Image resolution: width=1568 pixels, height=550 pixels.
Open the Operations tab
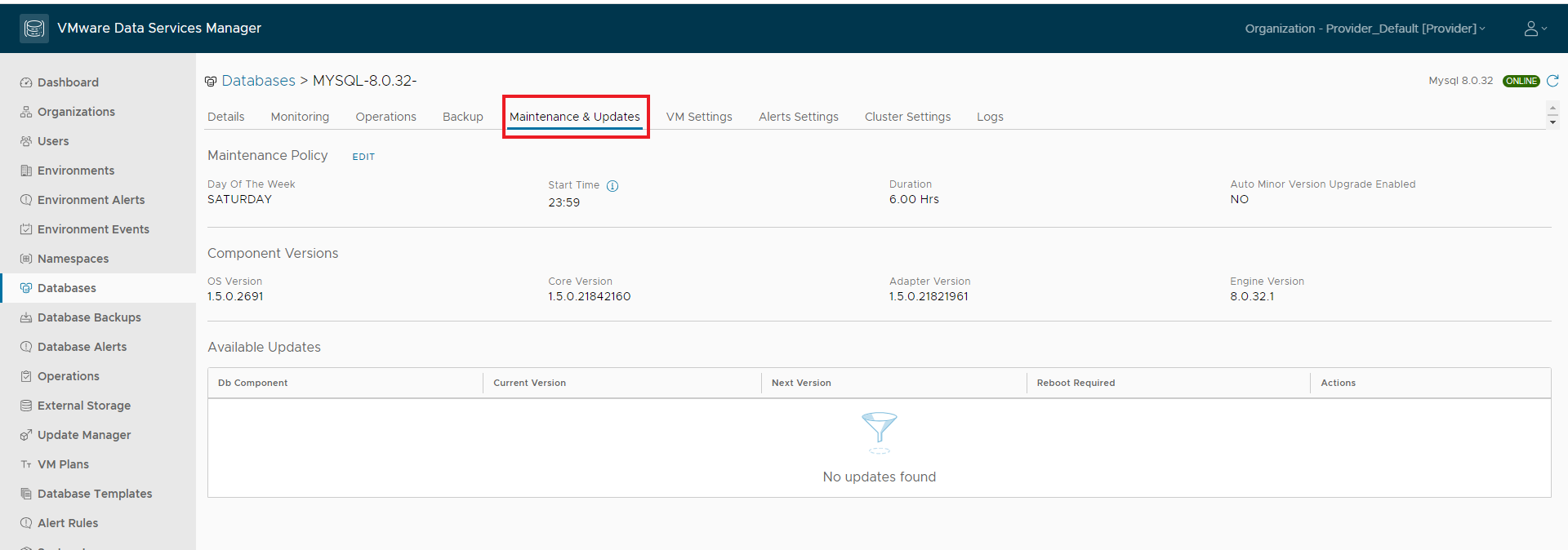(x=385, y=117)
